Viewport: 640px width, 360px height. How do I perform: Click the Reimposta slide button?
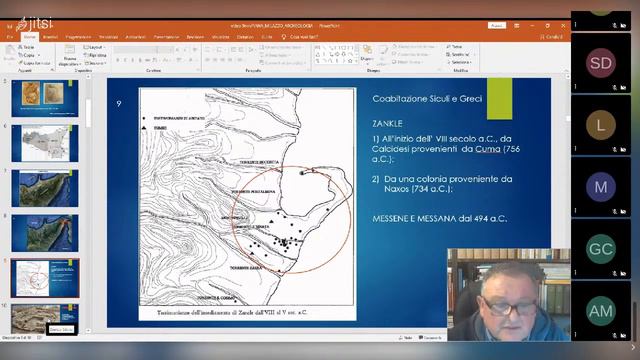(x=95, y=55)
